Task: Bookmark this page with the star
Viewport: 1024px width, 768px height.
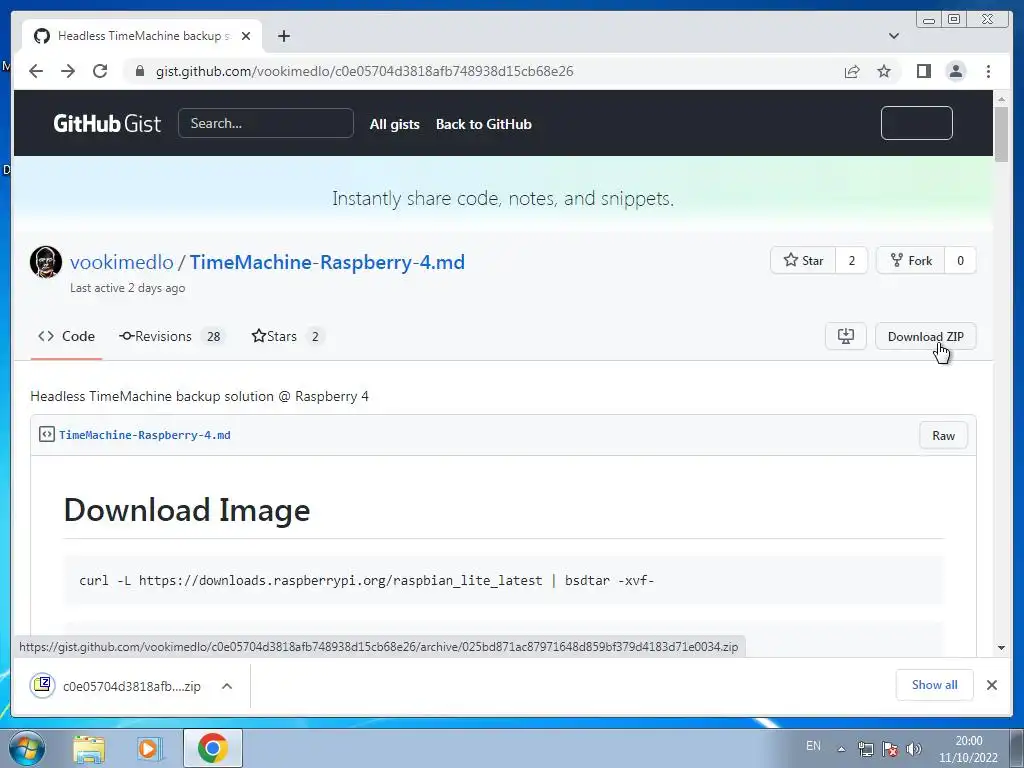Action: point(884,71)
